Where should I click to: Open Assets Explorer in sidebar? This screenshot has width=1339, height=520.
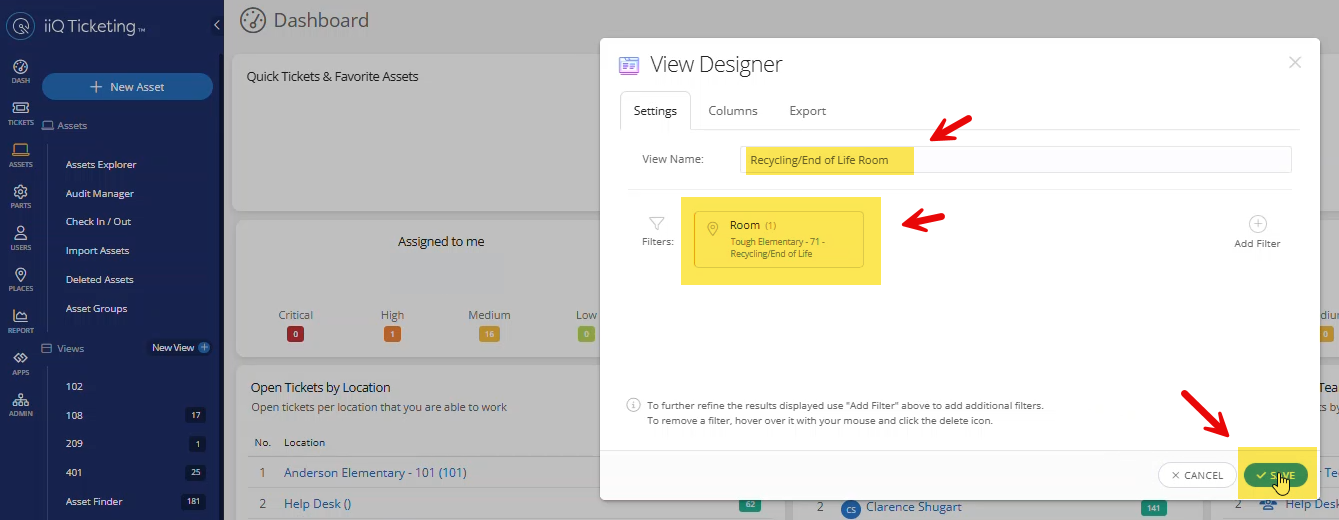101,165
